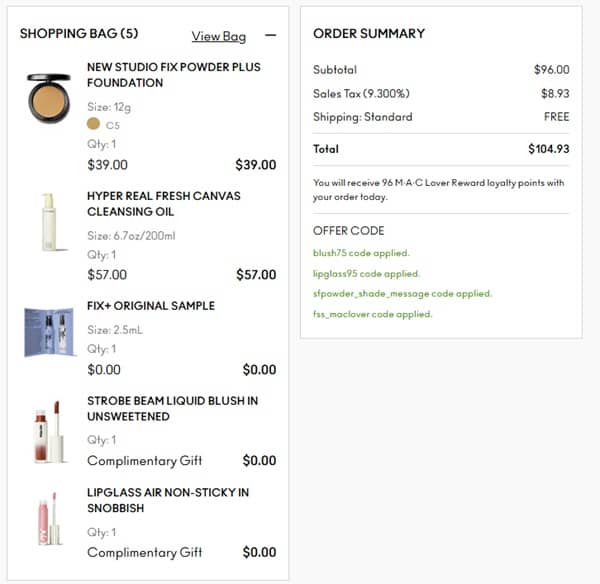600x584 pixels.
Task: Open Hyper Real Fresh Canvas Cleansing Oil title
Action: pyautogui.click(x=163, y=204)
